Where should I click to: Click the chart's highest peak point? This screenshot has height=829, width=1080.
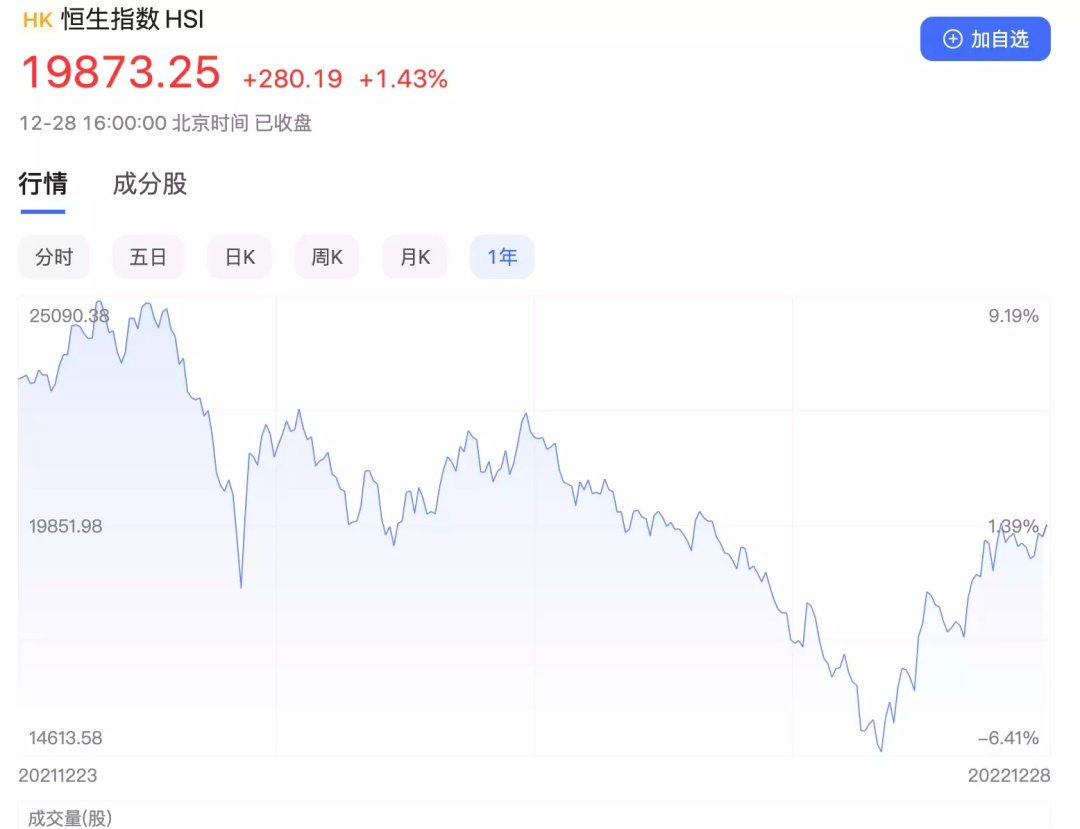click(98, 302)
